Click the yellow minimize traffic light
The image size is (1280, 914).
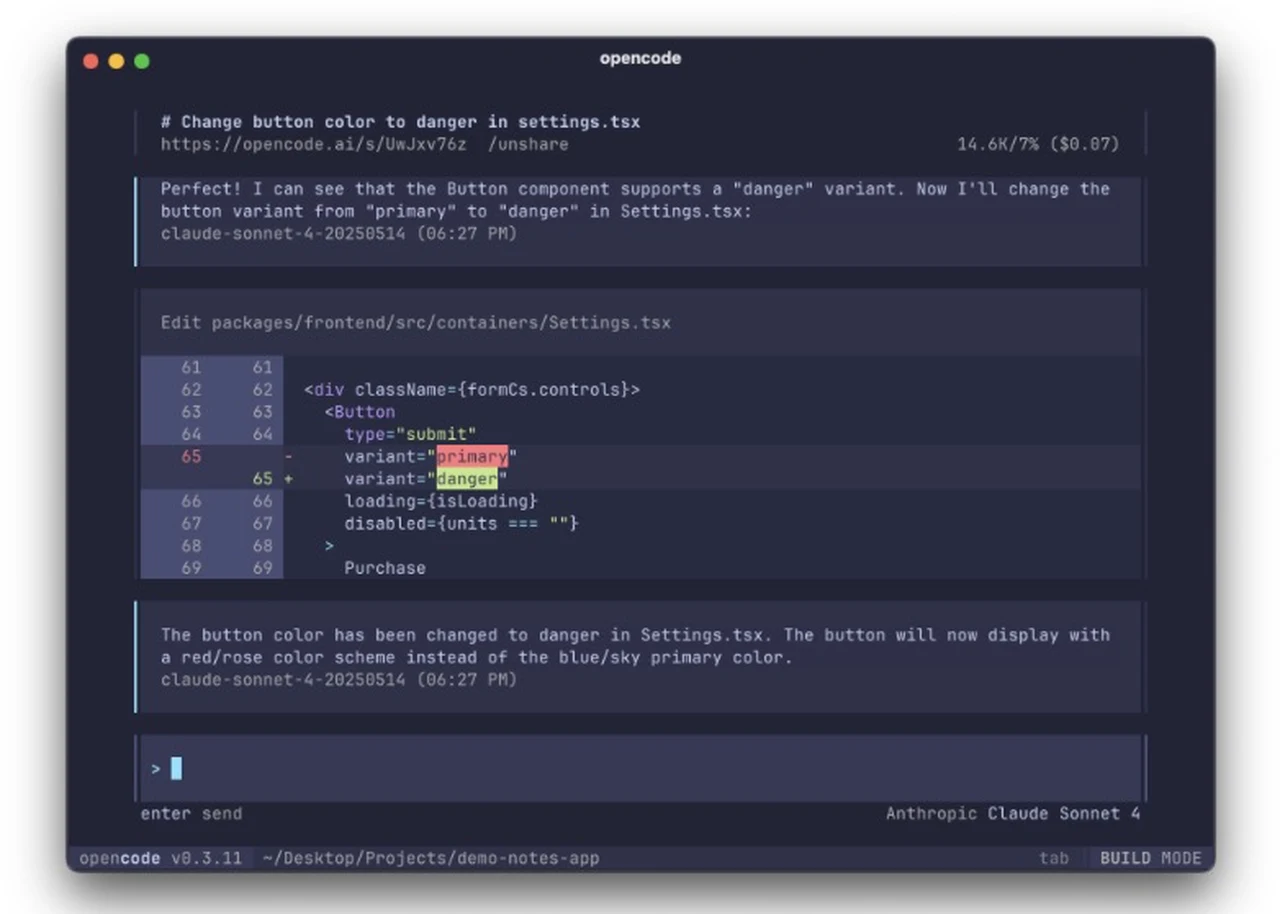click(116, 61)
